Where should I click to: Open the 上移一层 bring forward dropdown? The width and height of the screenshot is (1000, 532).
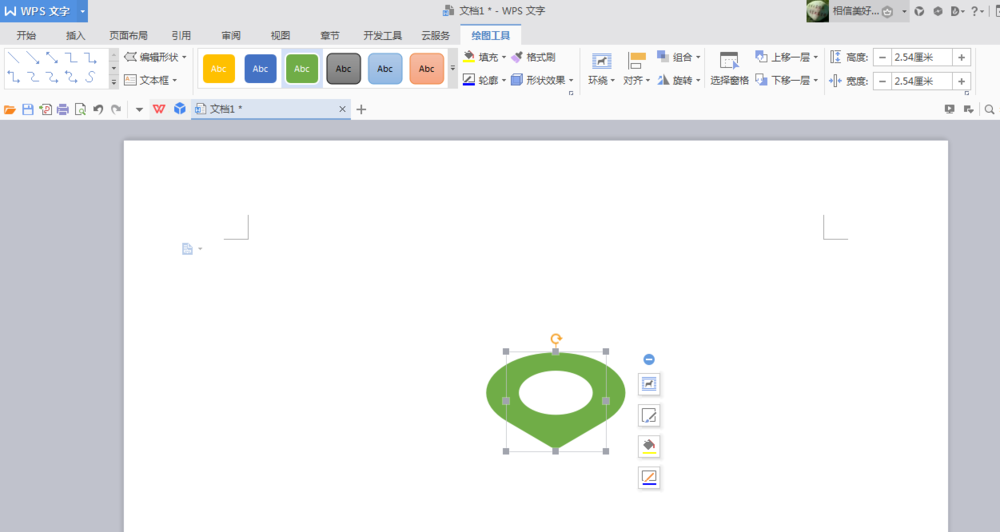[816, 57]
